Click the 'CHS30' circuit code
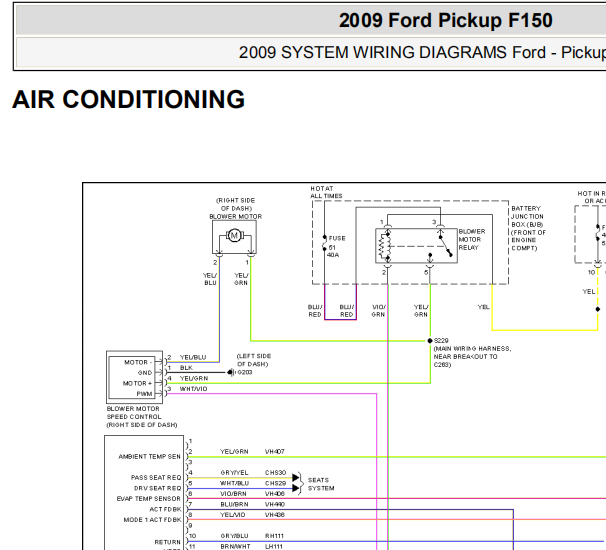The height and width of the screenshot is (550, 606). 275,473
